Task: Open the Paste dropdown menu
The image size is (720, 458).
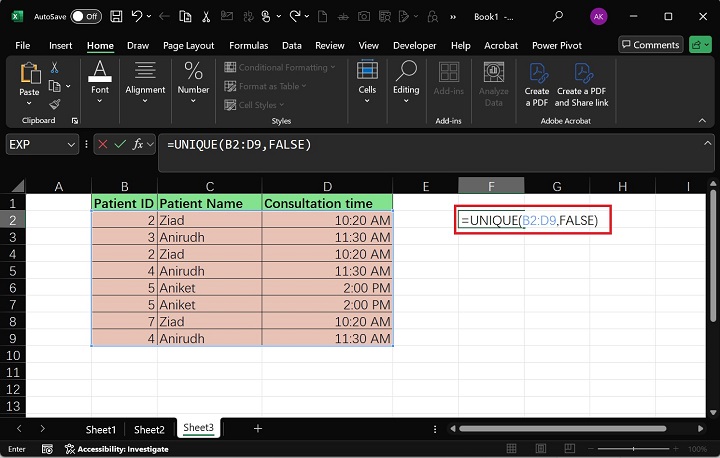Action: pyautogui.click(x=29, y=104)
